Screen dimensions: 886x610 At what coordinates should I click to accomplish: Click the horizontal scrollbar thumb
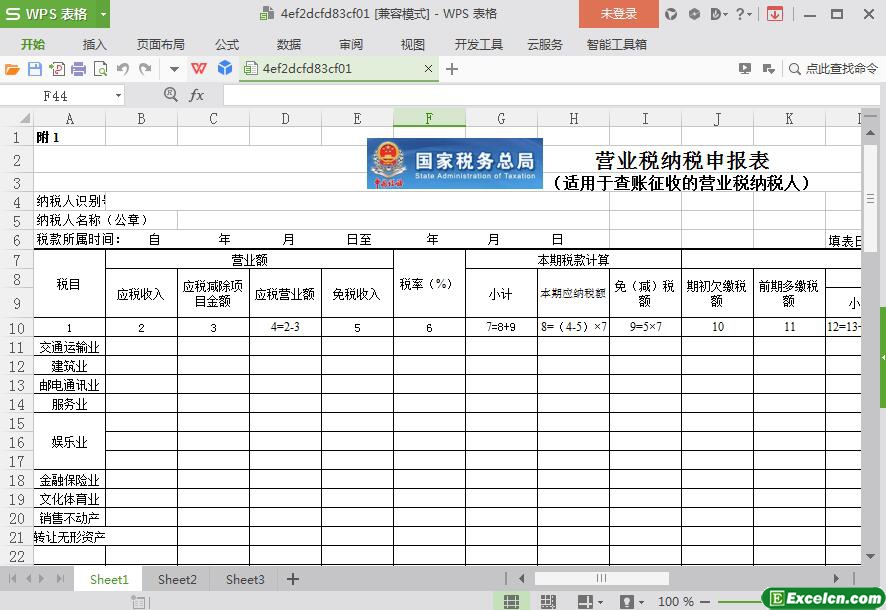coord(601,578)
